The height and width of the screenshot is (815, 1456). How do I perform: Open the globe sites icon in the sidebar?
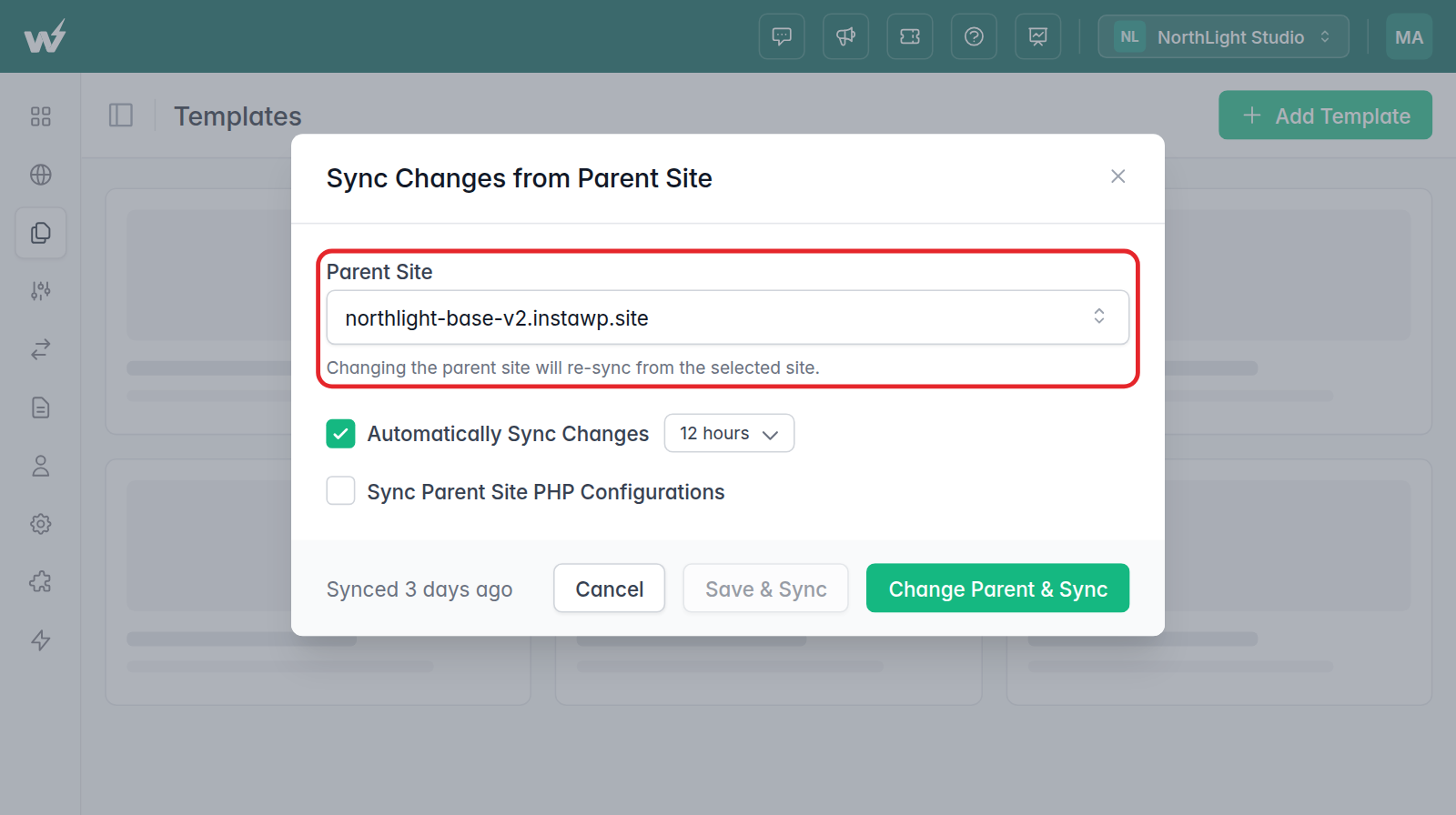point(41,175)
